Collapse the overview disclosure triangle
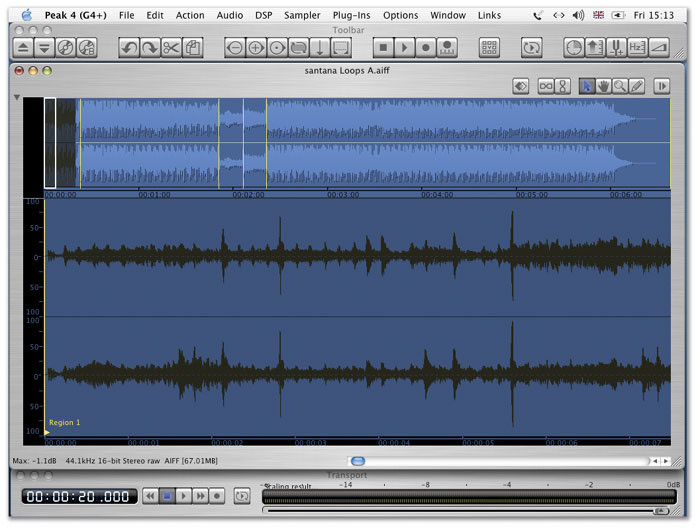Viewport: 700px width, 527px height. point(17,97)
